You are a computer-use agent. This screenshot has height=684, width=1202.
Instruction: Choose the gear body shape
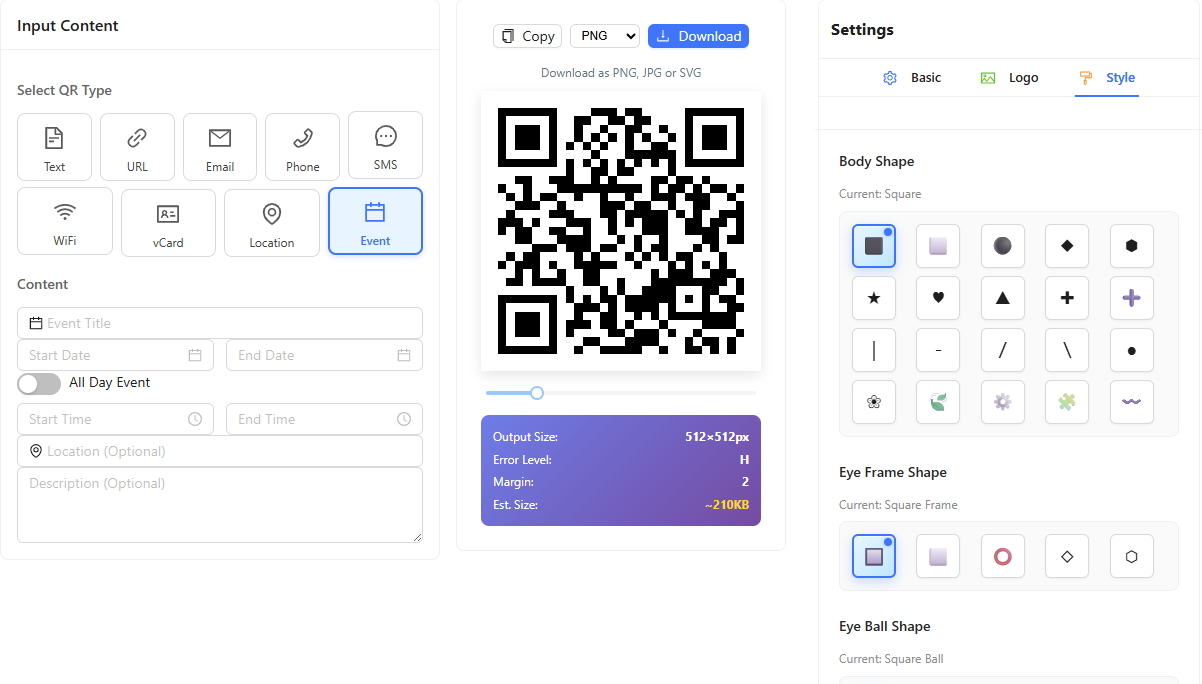(x=1003, y=402)
